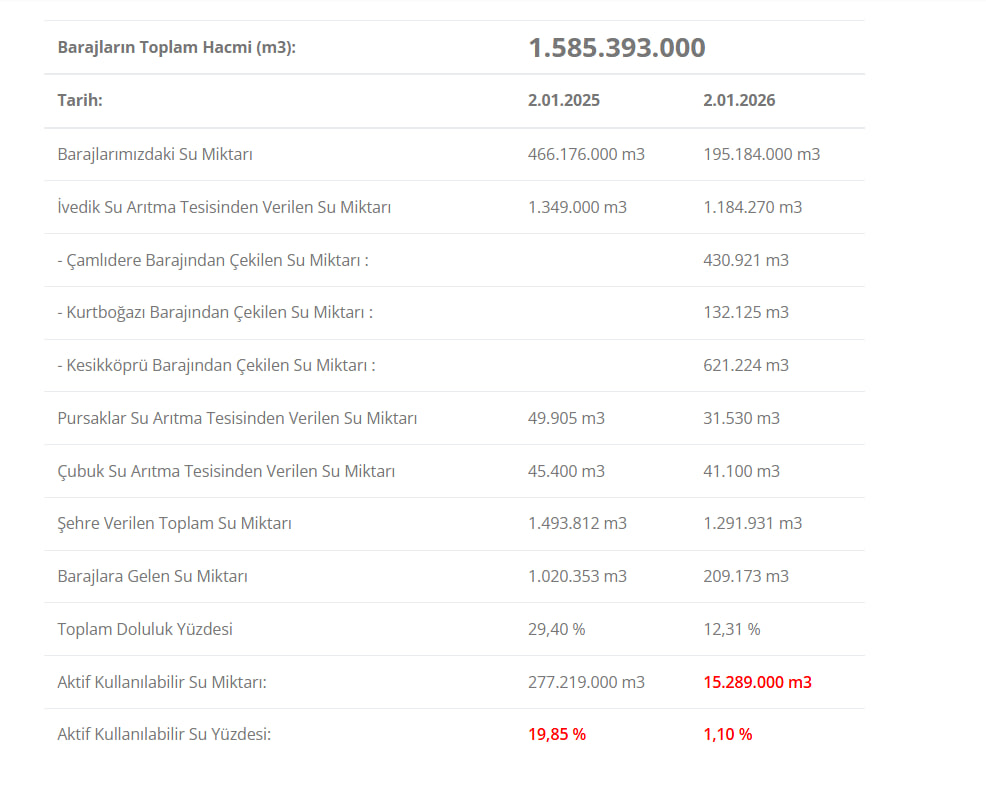Select the 2.01.2025 date column header
Image resolution: width=986 pixels, height=795 pixels.
(x=564, y=101)
